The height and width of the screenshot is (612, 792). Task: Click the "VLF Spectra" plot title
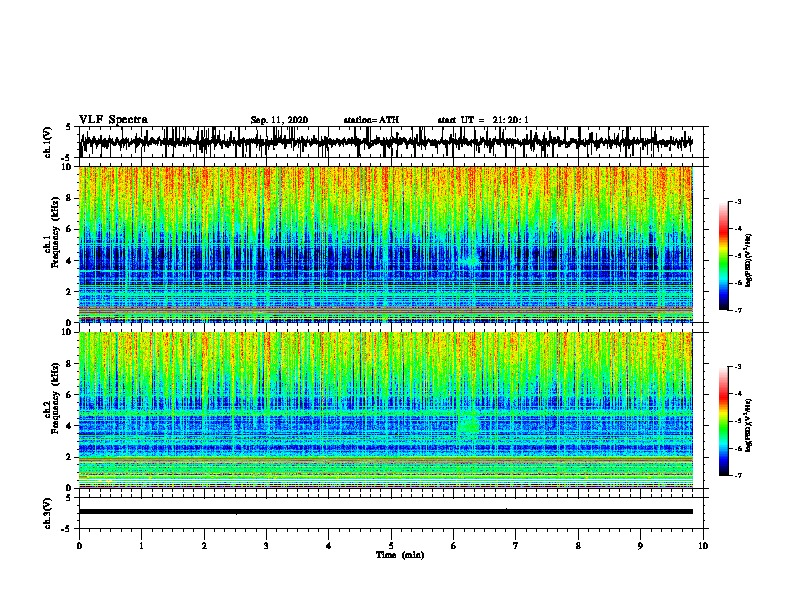[x=113, y=120]
